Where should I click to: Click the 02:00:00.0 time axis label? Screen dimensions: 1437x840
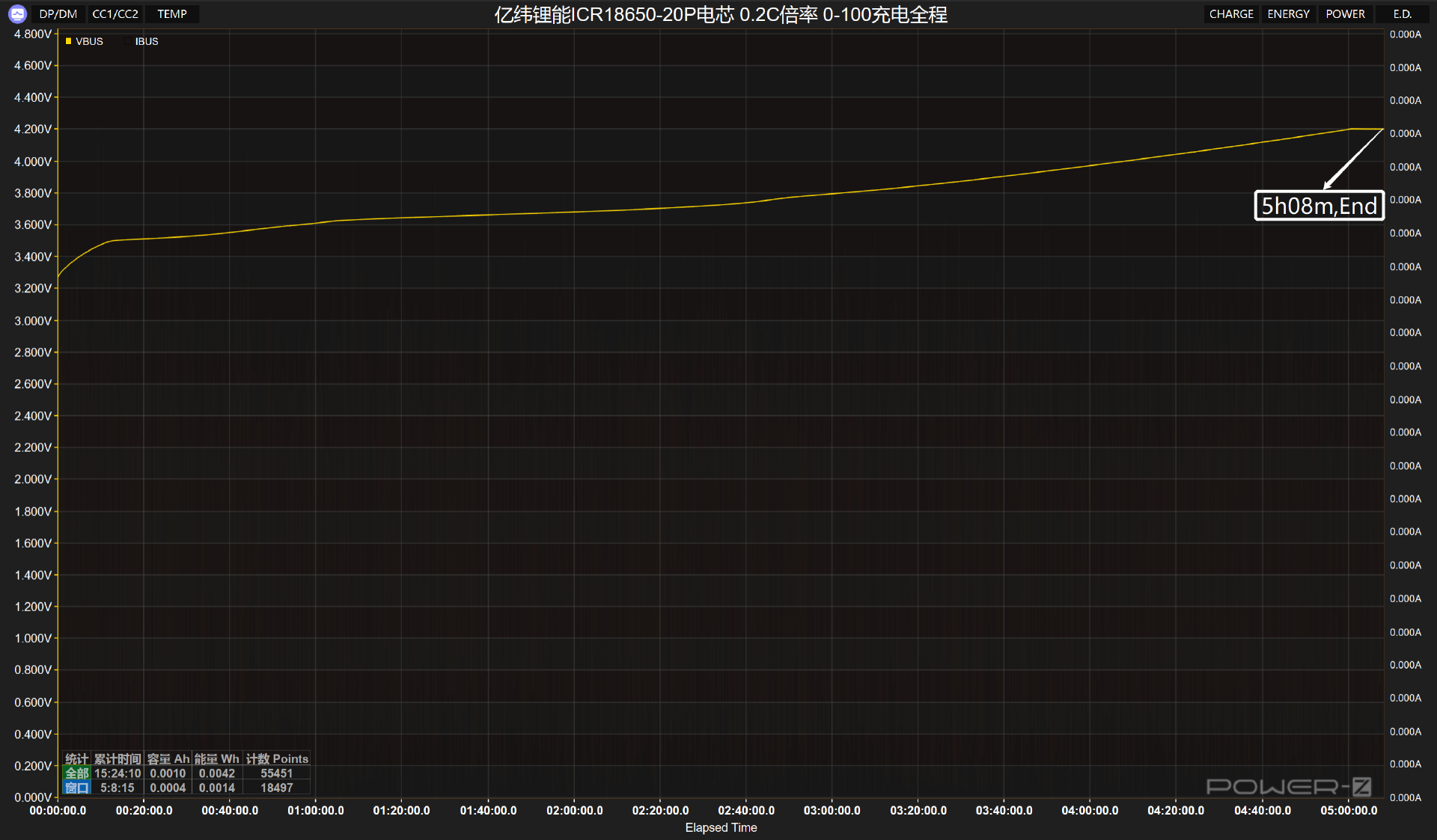[574, 810]
